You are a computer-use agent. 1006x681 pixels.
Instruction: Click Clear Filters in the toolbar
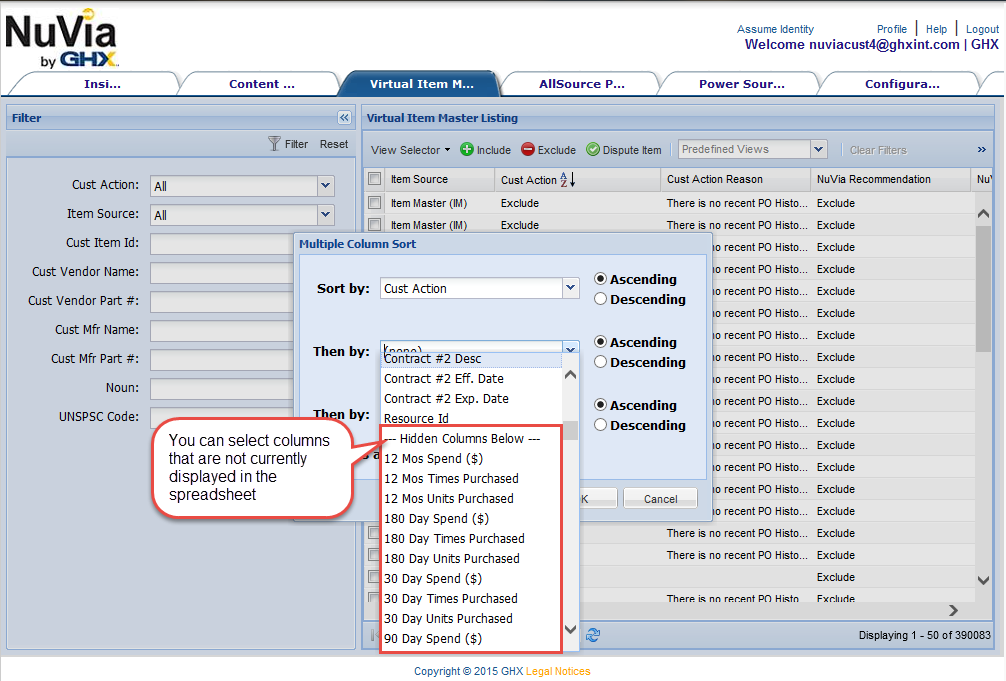(x=878, y=150)
